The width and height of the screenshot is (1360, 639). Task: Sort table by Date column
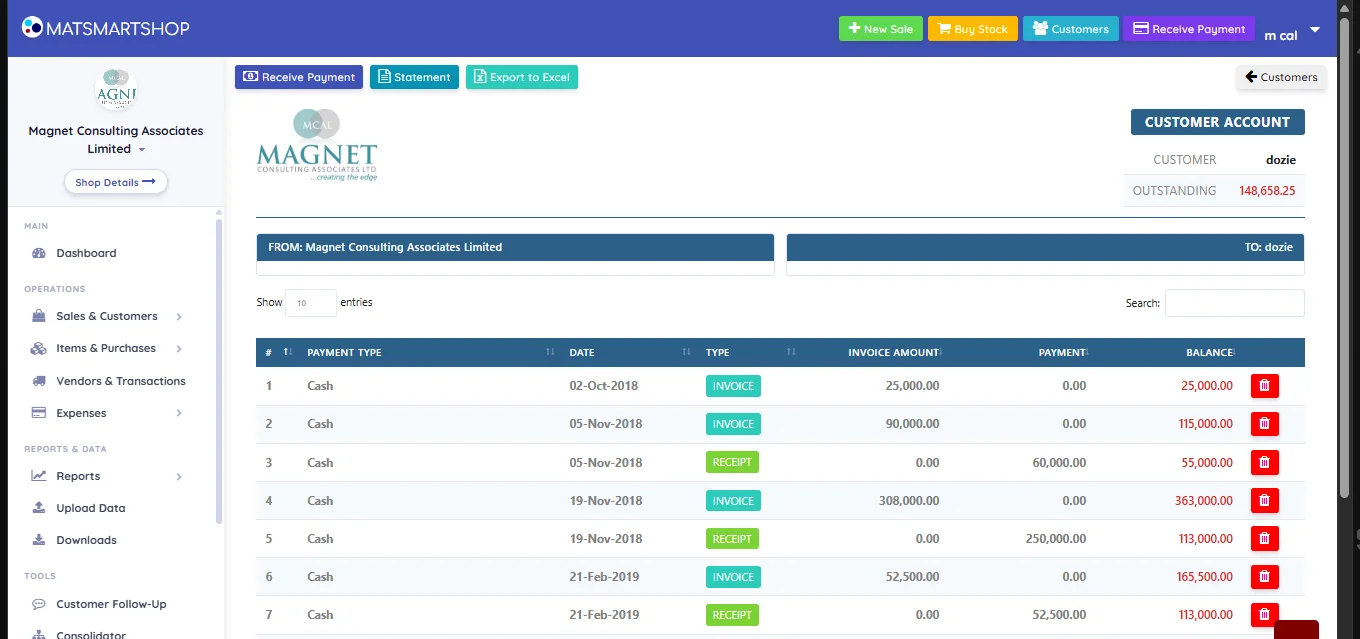pyautogui.click(x=628, y=352)
